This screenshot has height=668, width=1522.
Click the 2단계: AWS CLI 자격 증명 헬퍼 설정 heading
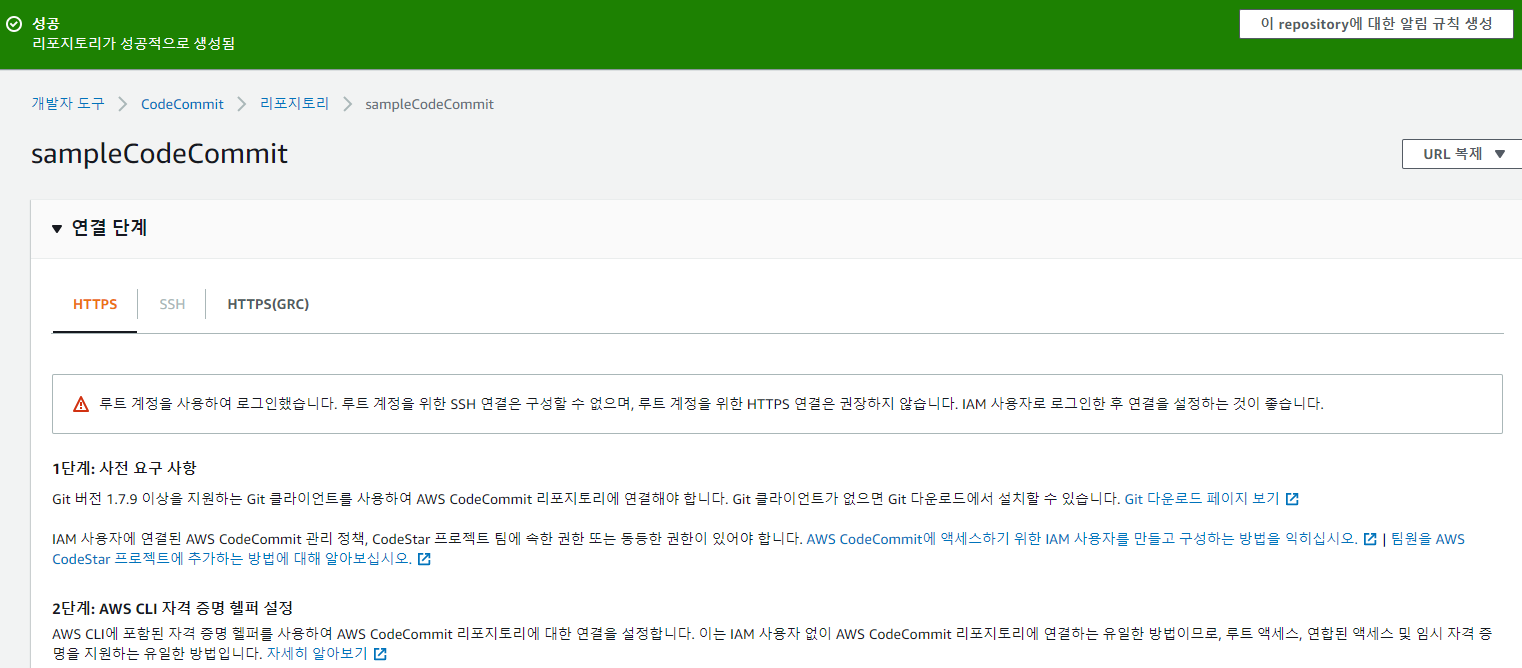click(172, 608)
